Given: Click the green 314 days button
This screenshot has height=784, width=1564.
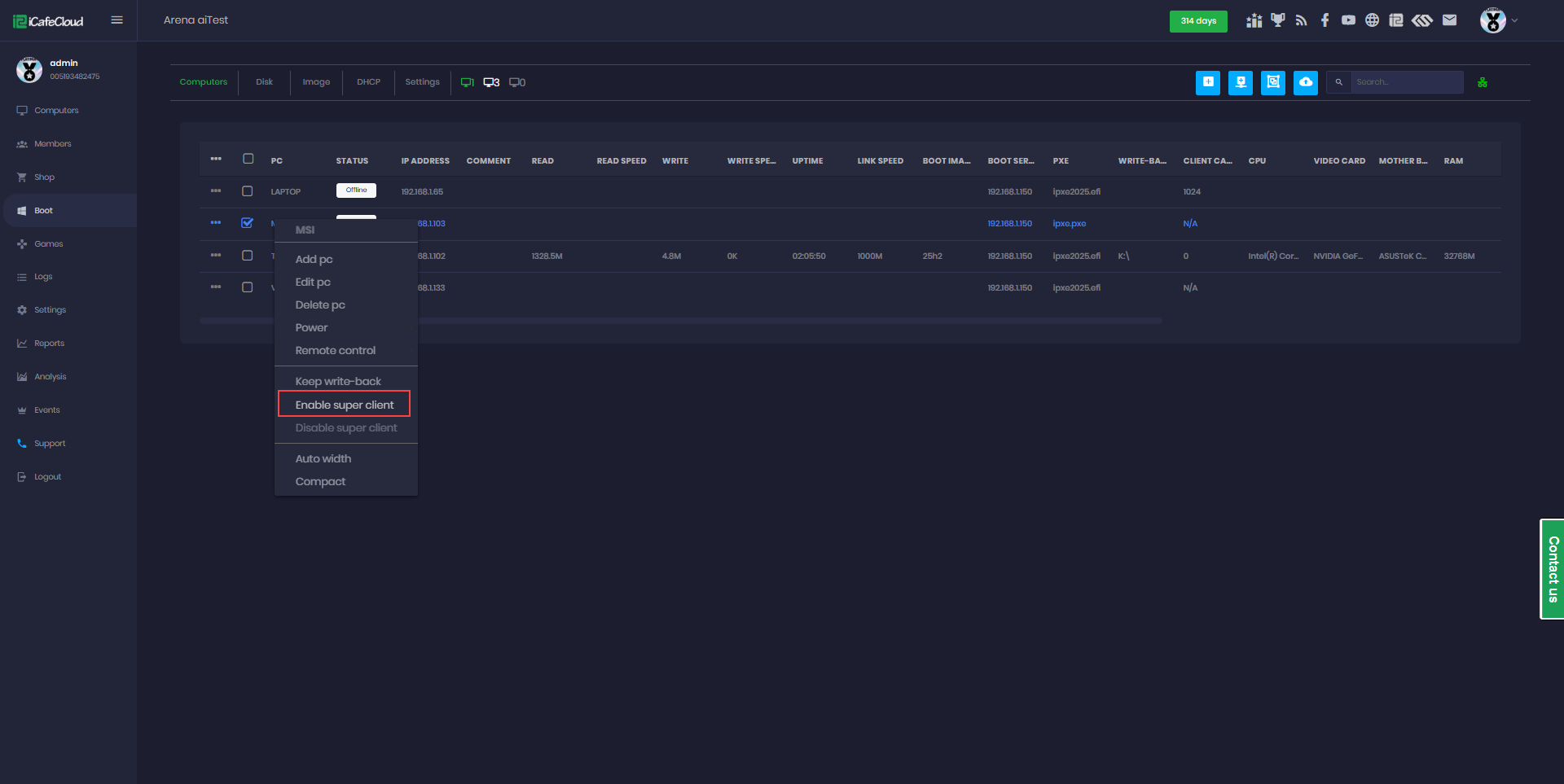Looking at the screenshot, I should click(x=1197, y=21).
